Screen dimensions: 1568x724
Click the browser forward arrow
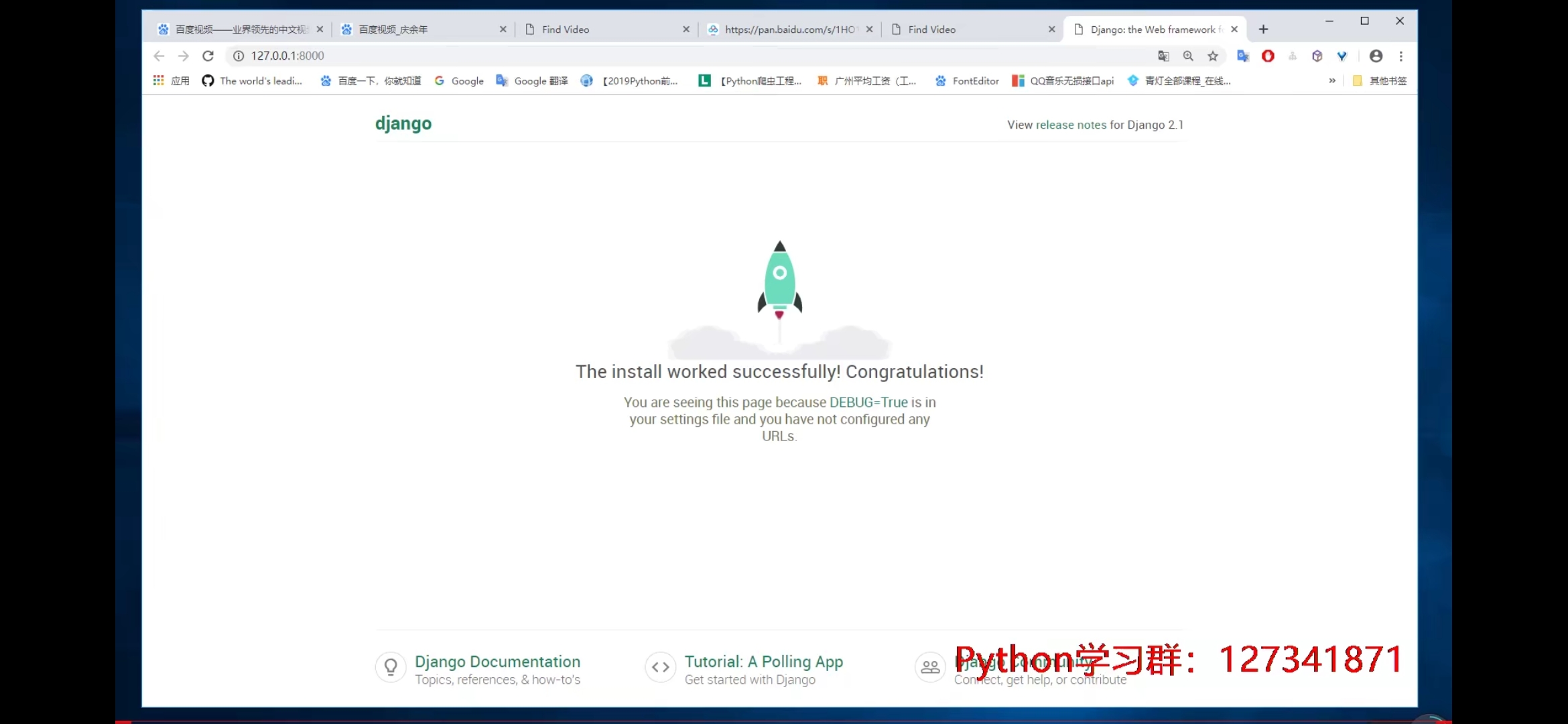(x=183, y=56)
